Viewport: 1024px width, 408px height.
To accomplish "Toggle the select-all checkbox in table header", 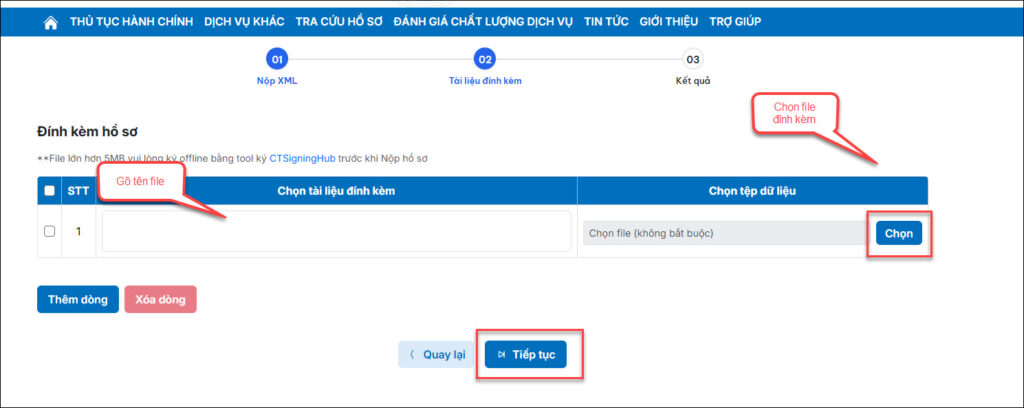I will 50,191.
